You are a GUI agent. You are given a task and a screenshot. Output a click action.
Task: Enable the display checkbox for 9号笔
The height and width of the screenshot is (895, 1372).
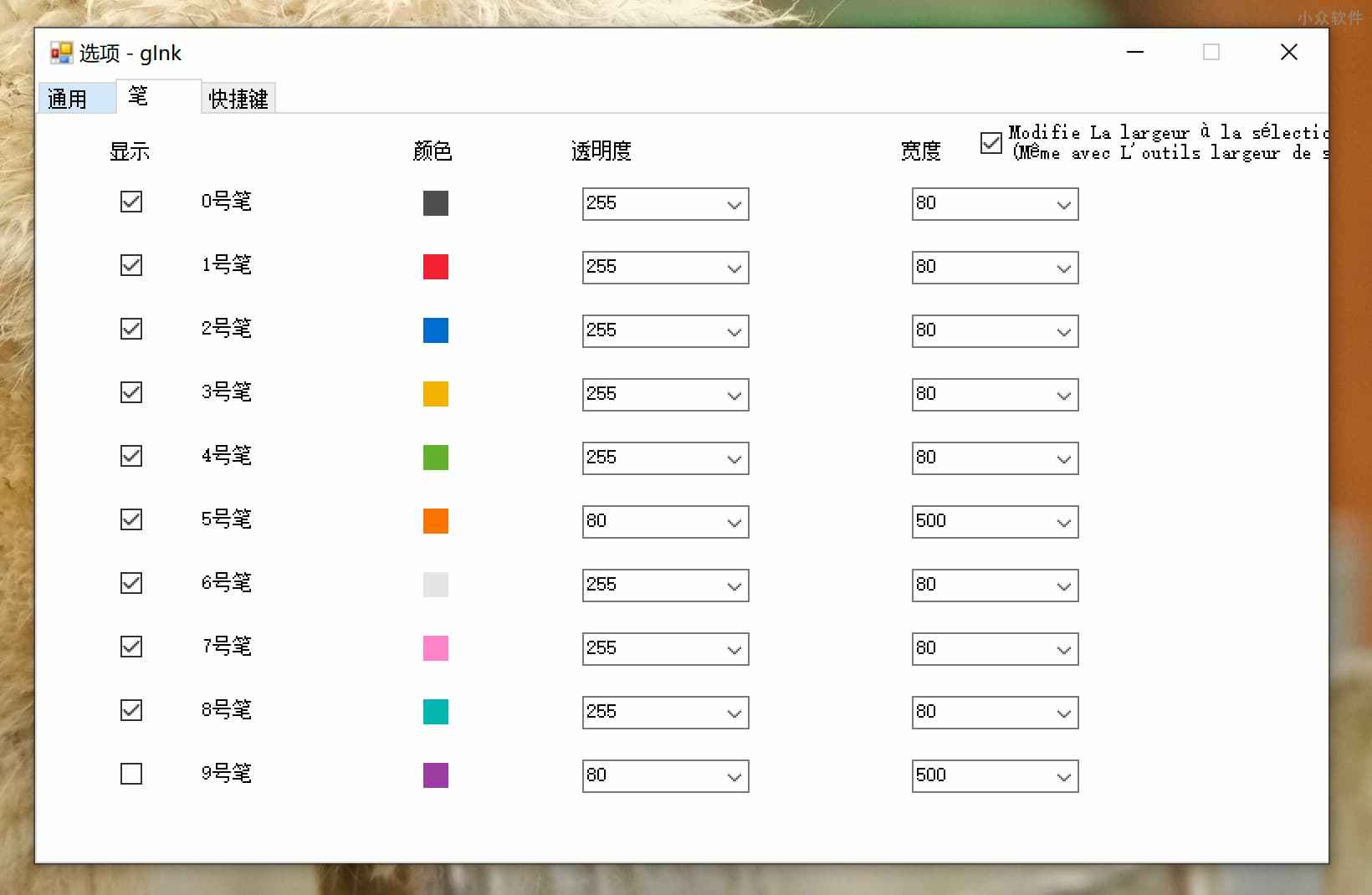click(131, 774)
